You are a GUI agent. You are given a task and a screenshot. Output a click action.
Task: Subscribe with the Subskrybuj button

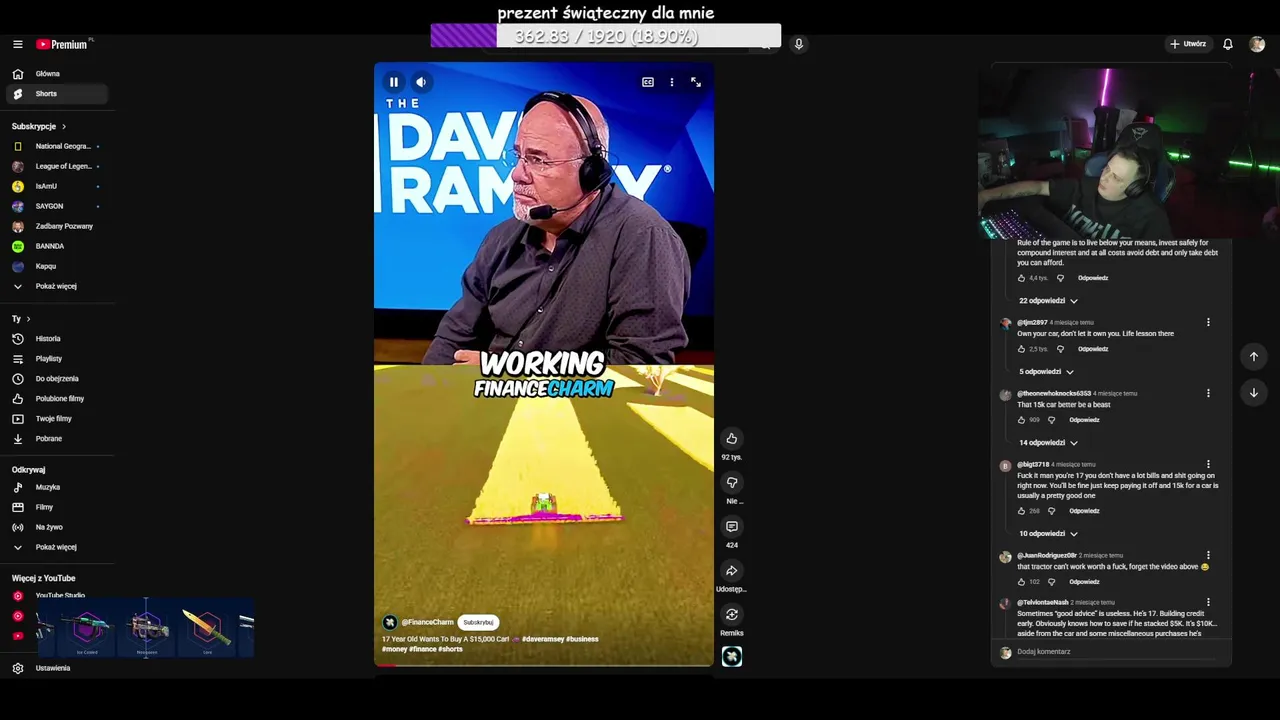tap(478, 622)
